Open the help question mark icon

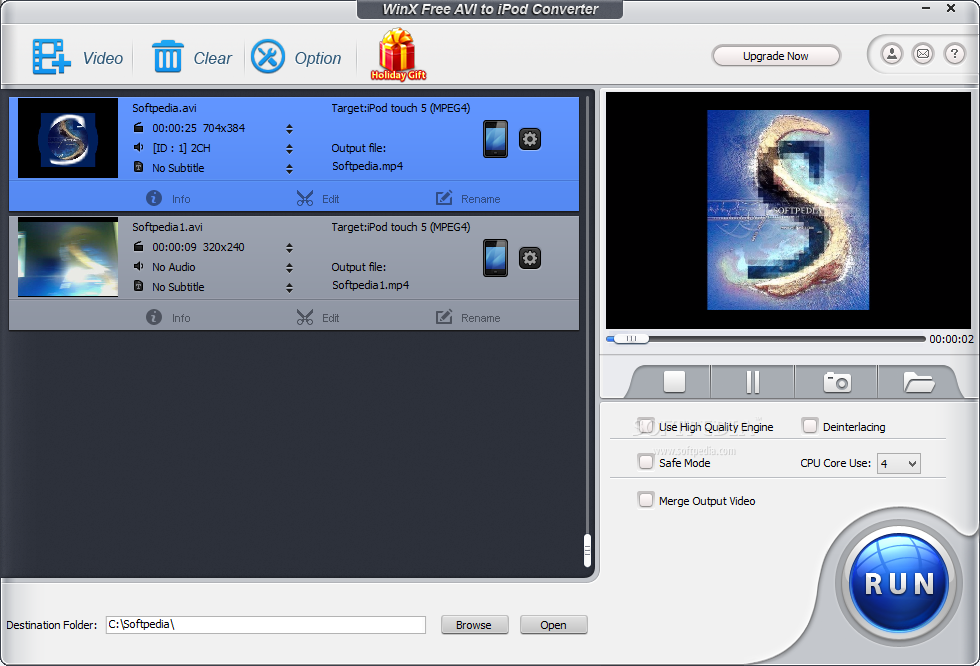coord(954,54)
